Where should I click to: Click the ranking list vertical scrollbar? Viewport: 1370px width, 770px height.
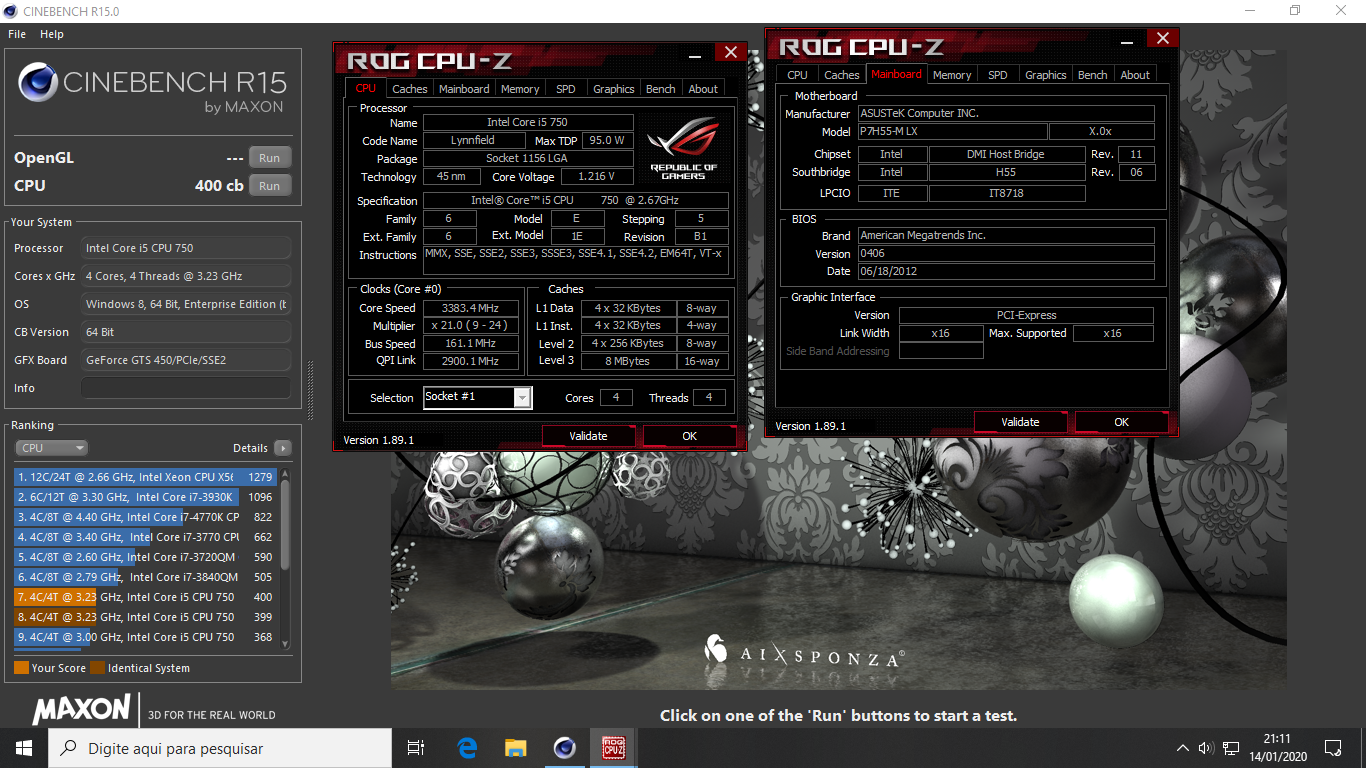pyautogui.click(x=285, y=558)
